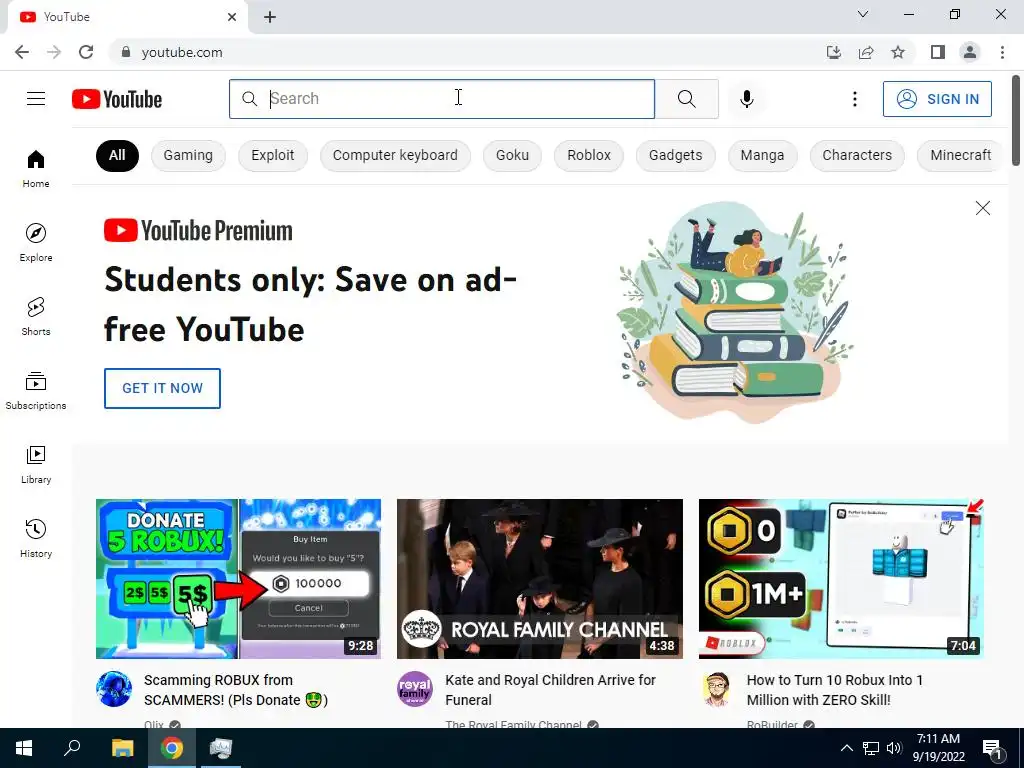This screenshot has height=768, width=1024.
Task: Select the Roblox filter chip
Action: point(588,155)
